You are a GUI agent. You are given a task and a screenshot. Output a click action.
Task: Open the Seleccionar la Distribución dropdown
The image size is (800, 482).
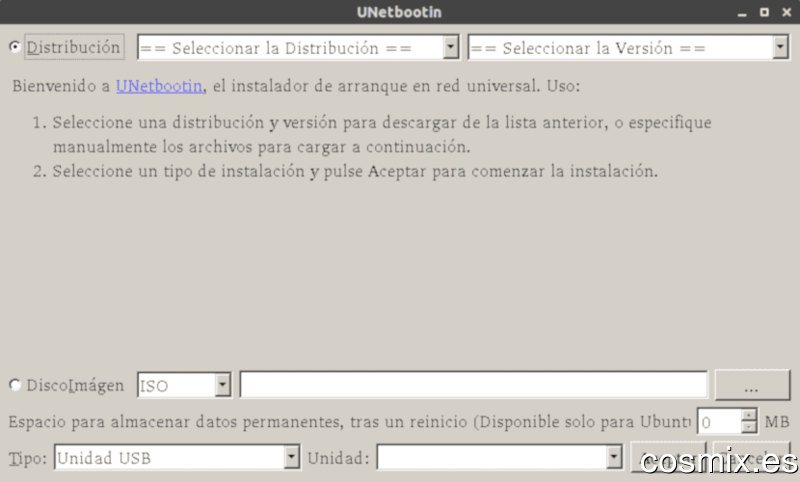click(x=298, y=48)
